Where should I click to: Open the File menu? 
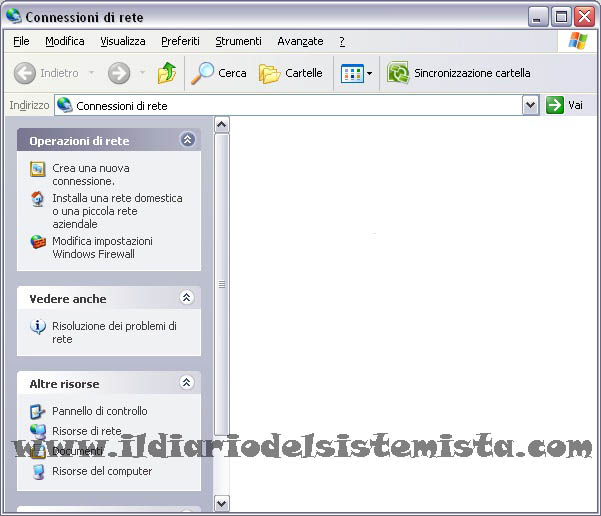pyautogui.click(x=21, y=41)
